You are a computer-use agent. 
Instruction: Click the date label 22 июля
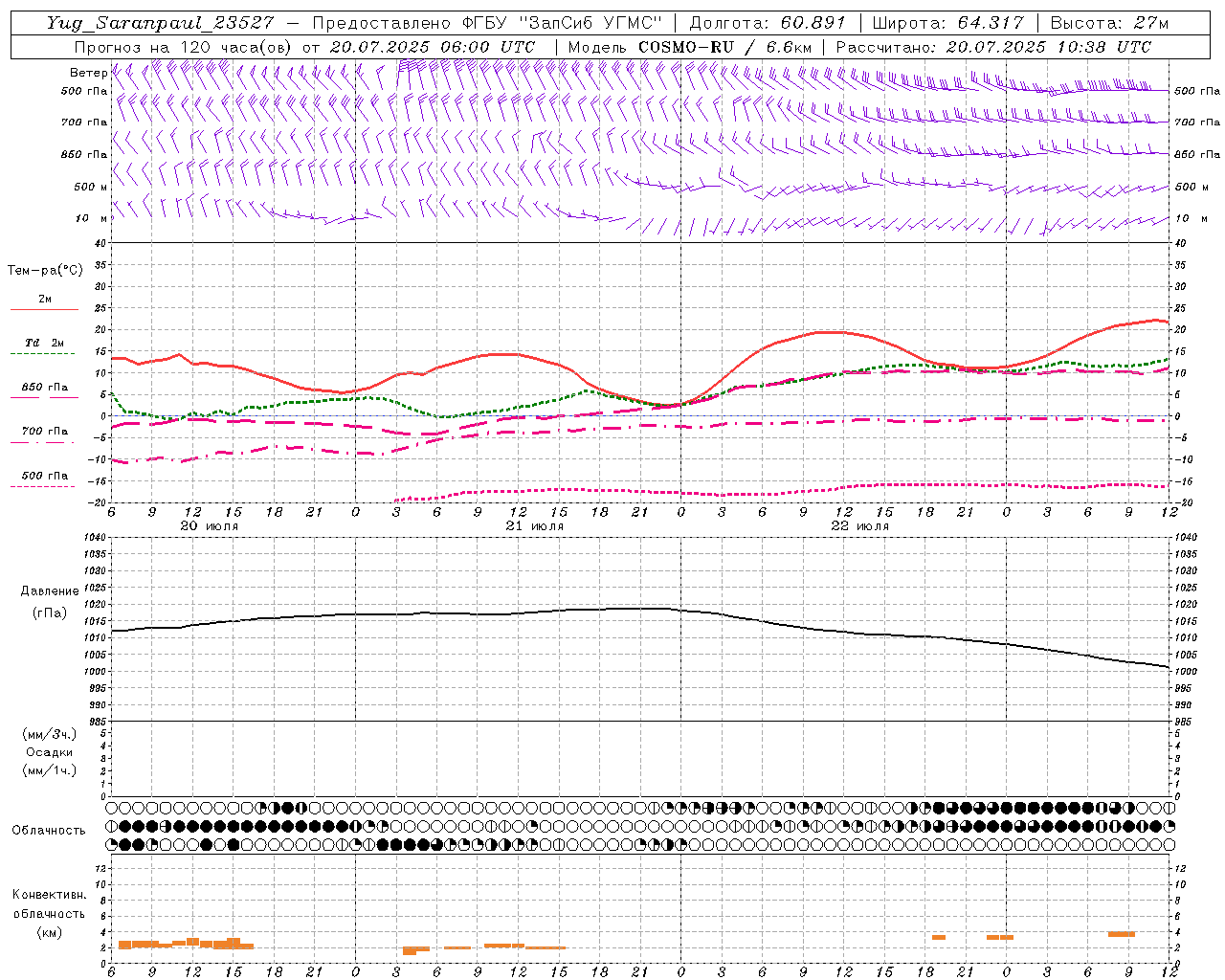click(860, 526)
